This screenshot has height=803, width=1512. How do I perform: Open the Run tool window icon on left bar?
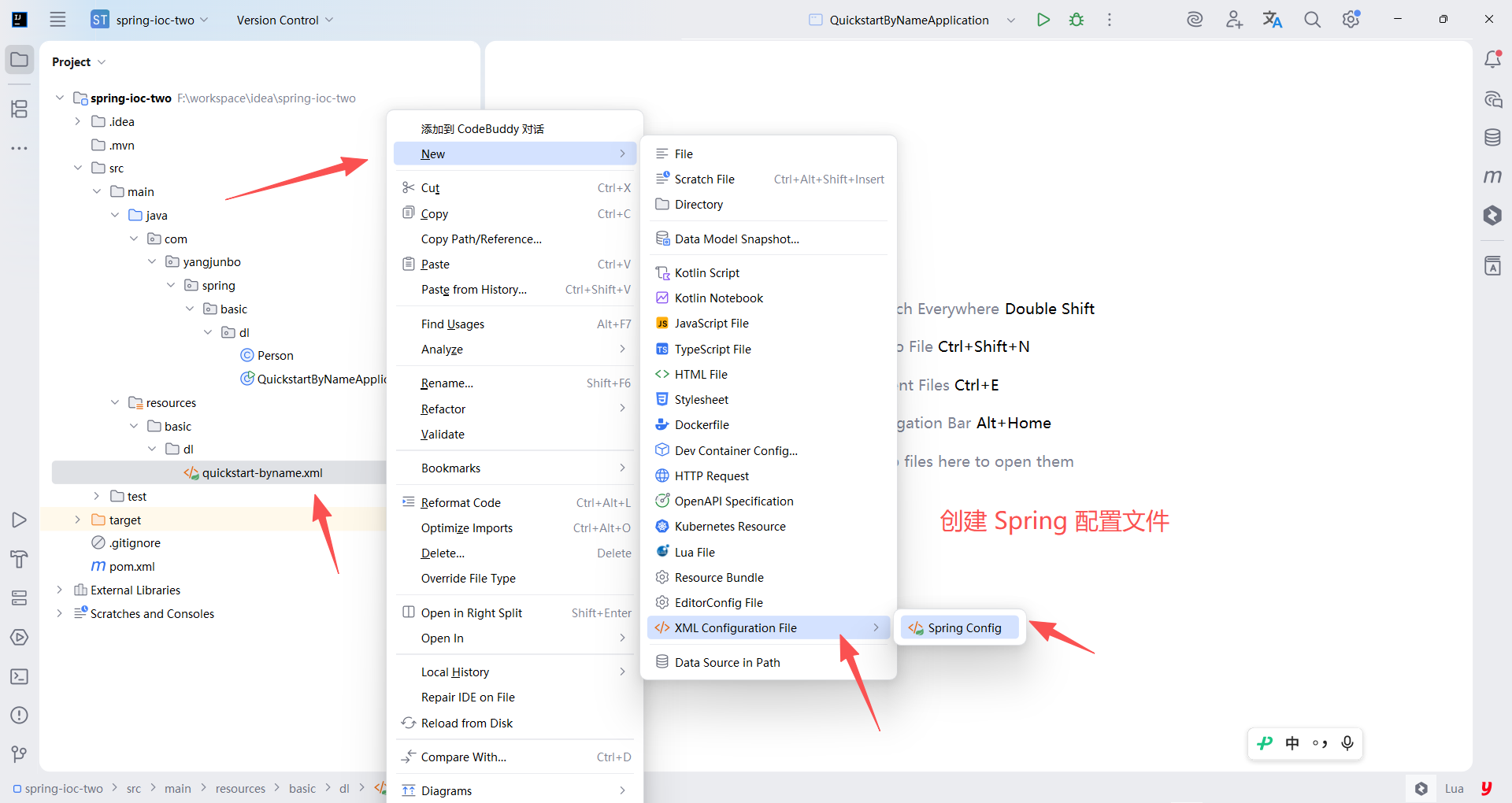(x=20, y=520)
